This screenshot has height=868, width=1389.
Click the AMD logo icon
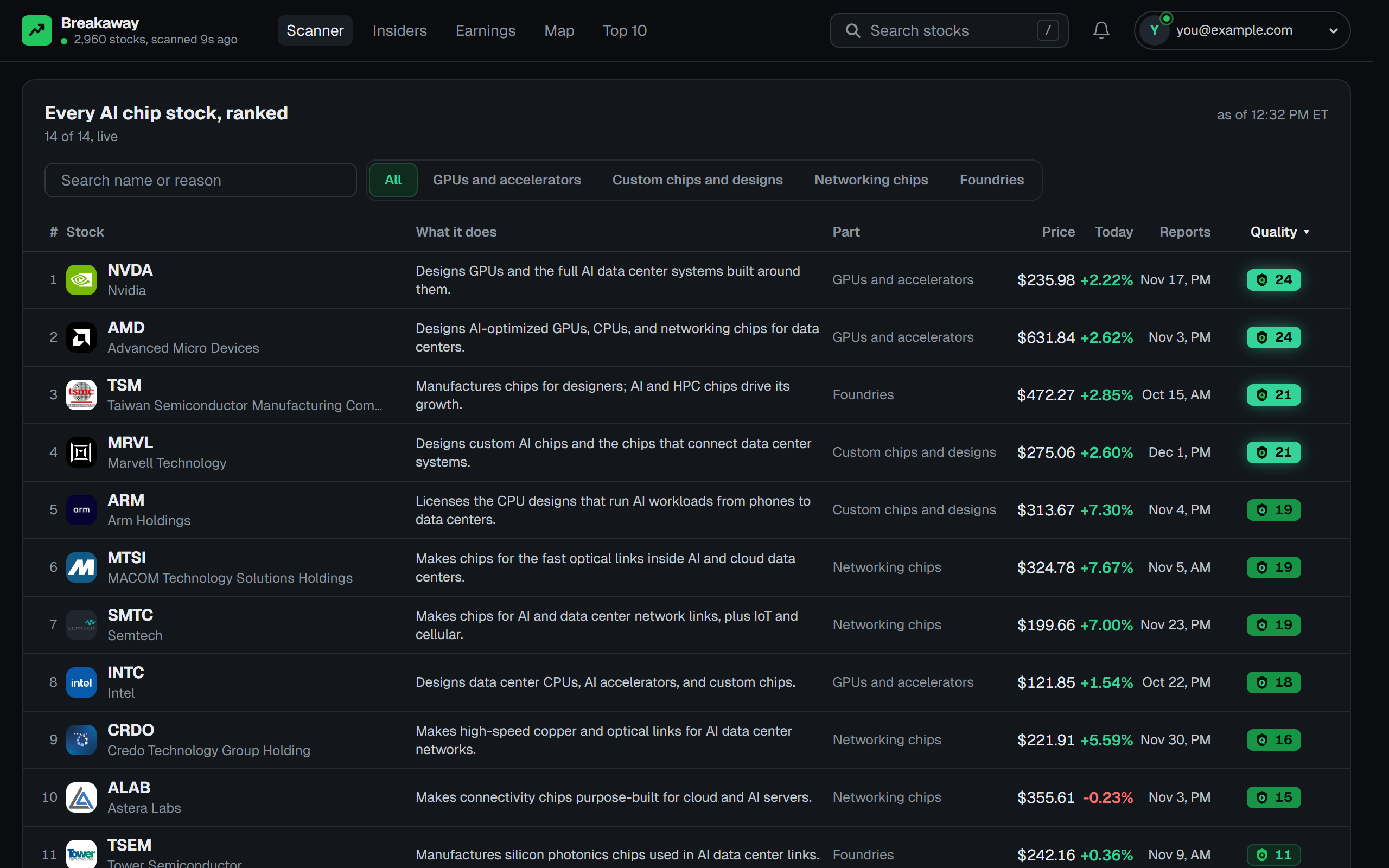[x=81, y=337]
